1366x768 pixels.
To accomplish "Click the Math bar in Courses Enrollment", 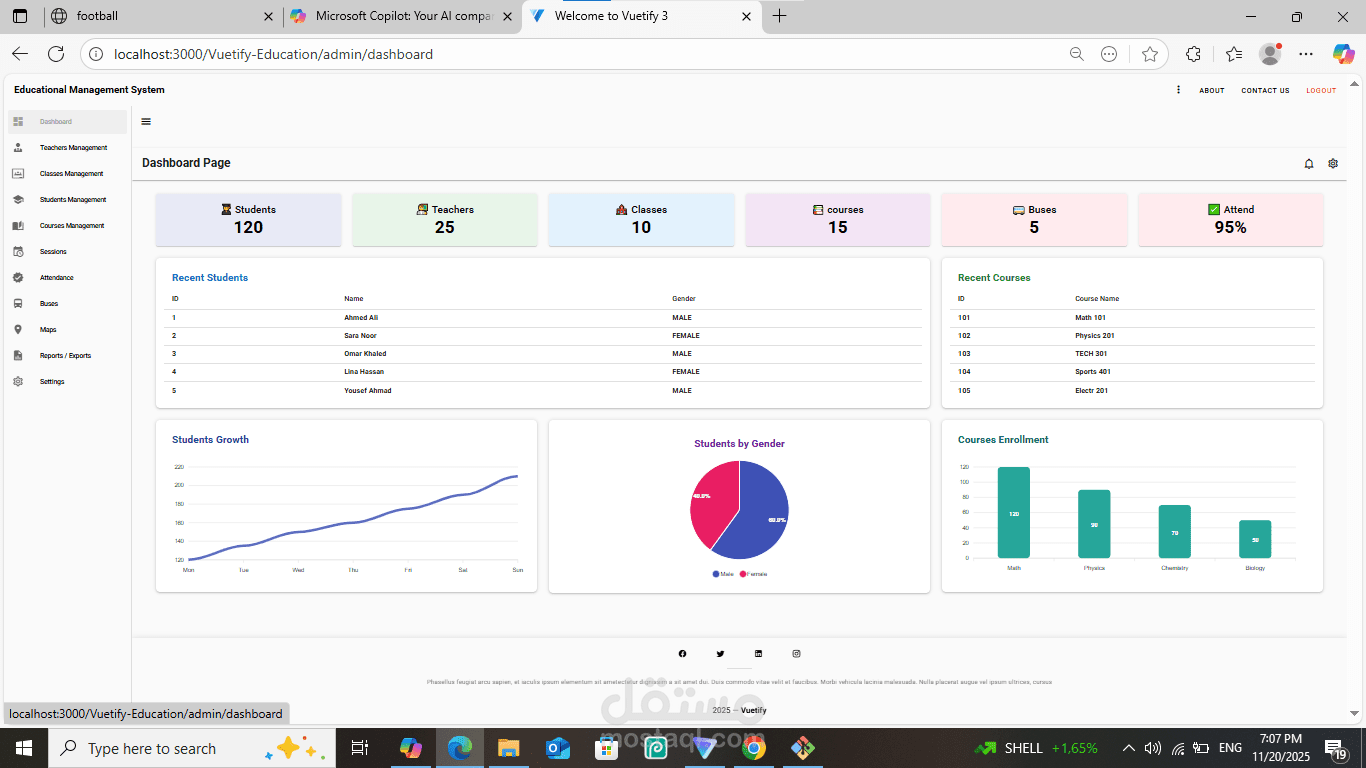I will click(1014, 513).
